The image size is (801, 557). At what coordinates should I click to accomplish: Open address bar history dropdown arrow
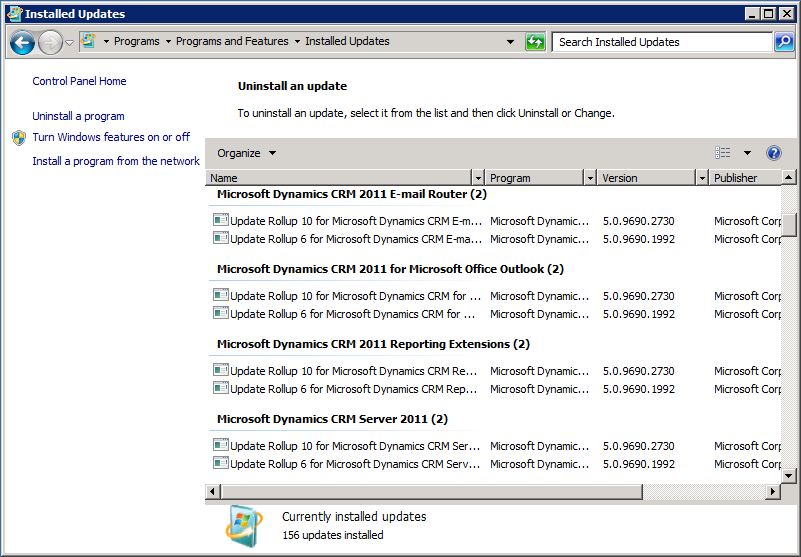click(x=510, y=42)
